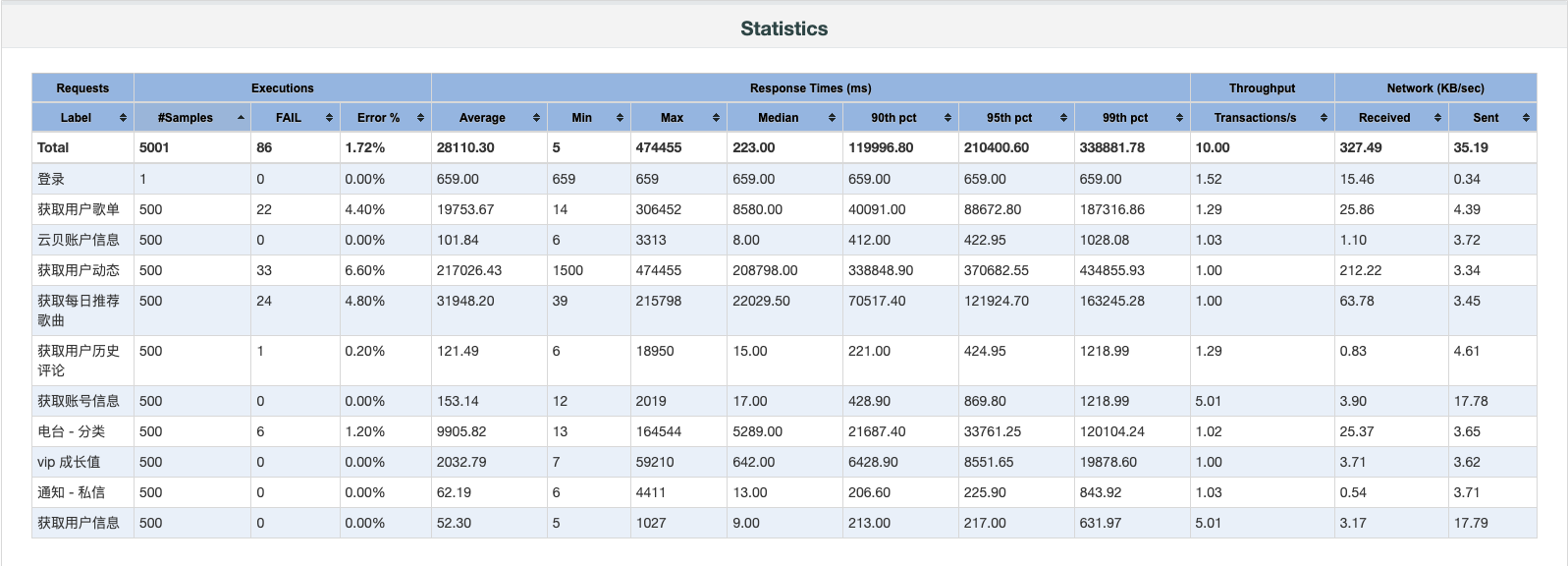Select the Executions group header
1568x566 pixels.
(283, 88)
